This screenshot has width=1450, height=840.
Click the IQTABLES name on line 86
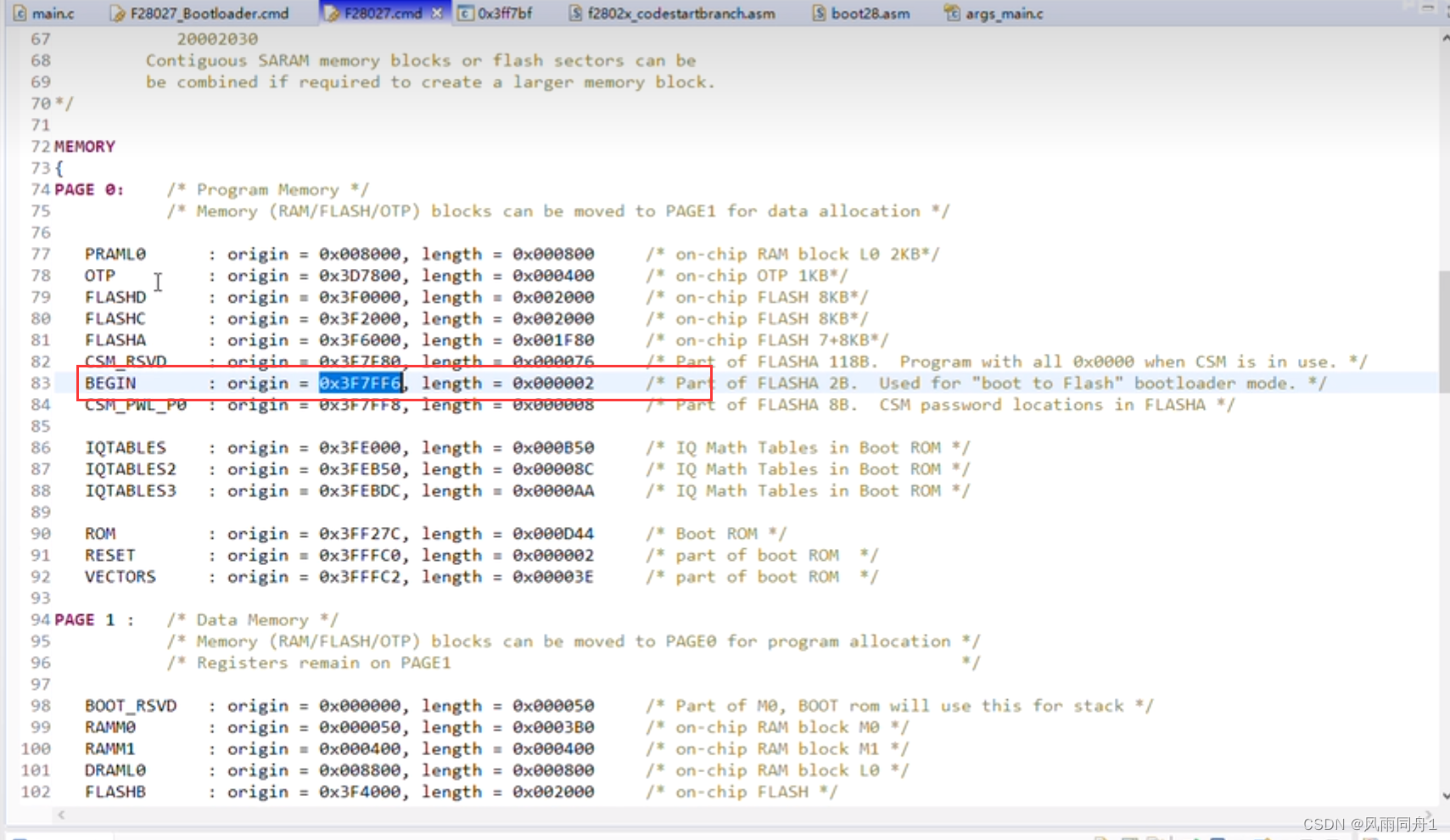126,447
